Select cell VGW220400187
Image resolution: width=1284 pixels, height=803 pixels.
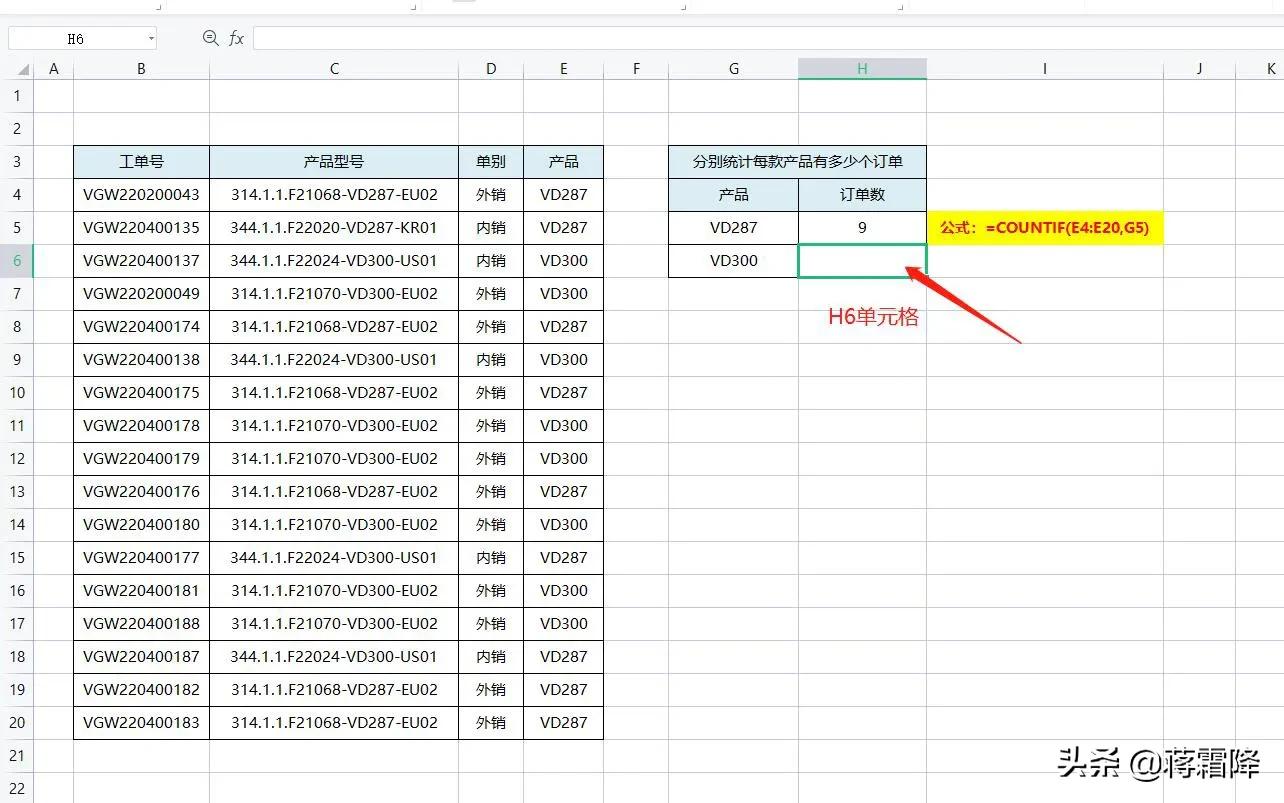(x=142, y=657)
